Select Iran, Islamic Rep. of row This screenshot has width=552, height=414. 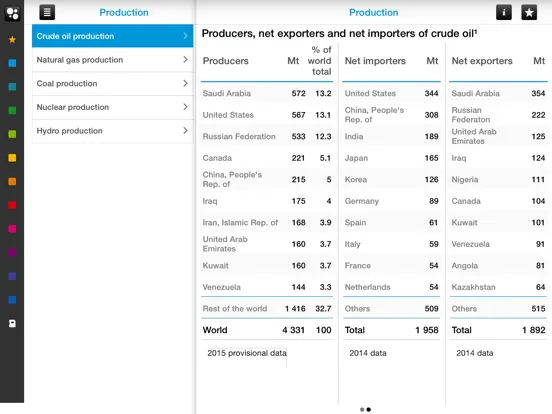pos(267,222)
